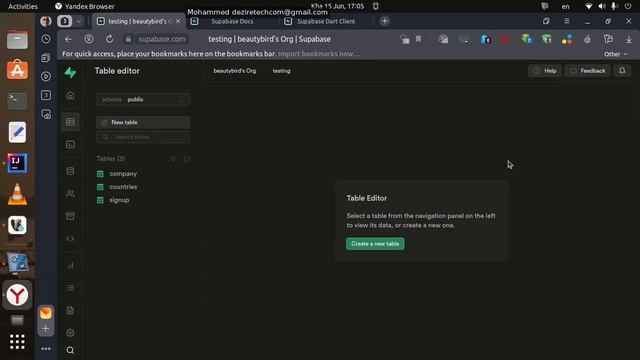The height and width of the screenshot is (360, 640).
Task: Open the API docs sidebar icon
Action: point(70,310)
